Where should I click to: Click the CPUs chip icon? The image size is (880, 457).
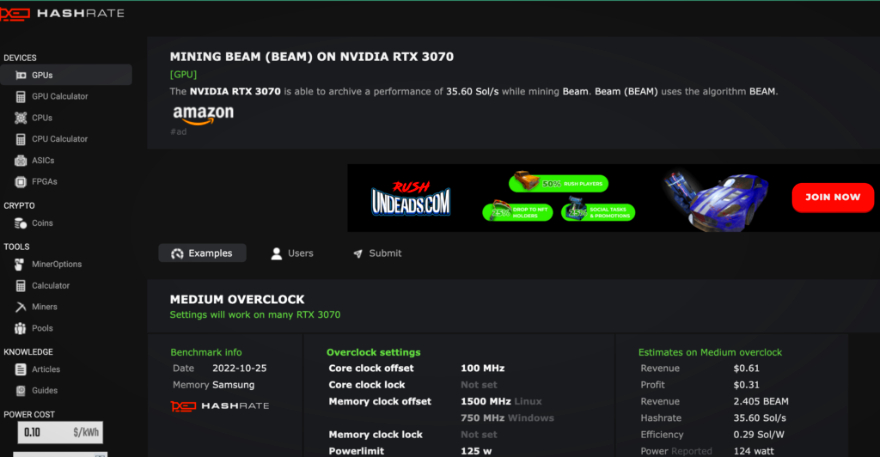21,118
